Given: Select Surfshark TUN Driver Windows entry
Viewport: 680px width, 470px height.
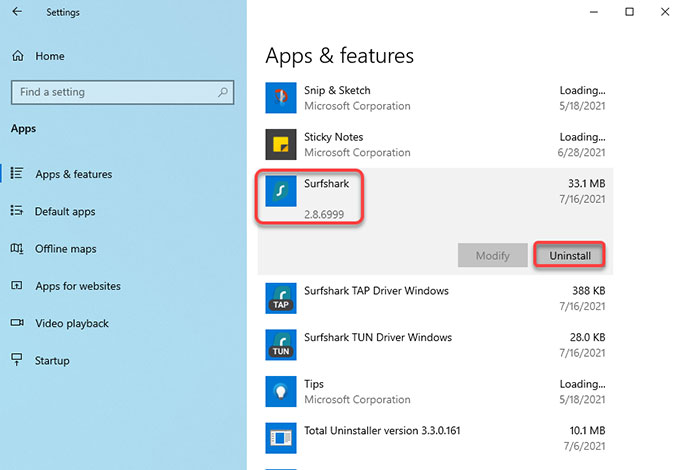Looking at the screenshot, I should point(378,337).
